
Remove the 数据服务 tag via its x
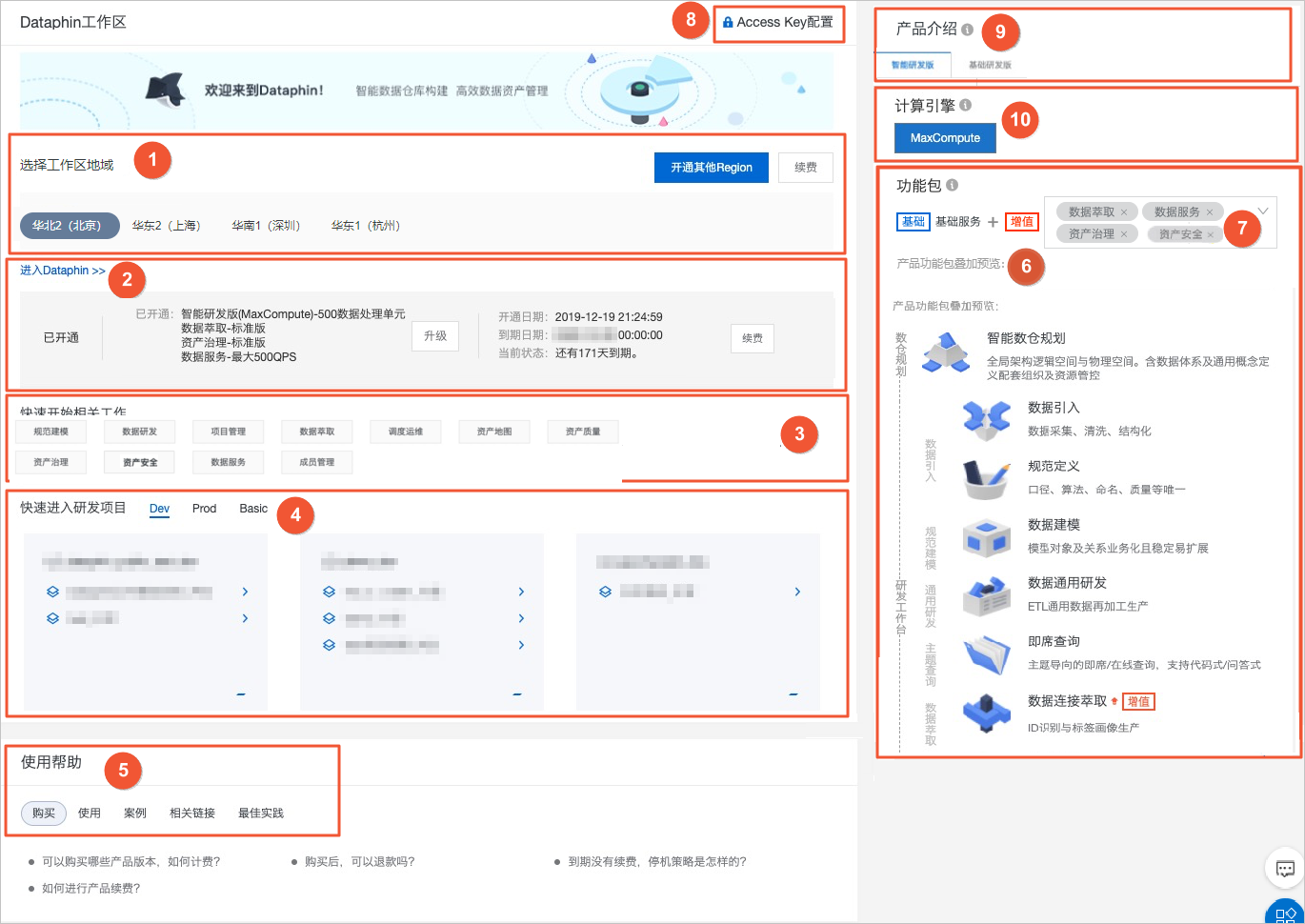pyautogui.click(x=1210, y=212)
